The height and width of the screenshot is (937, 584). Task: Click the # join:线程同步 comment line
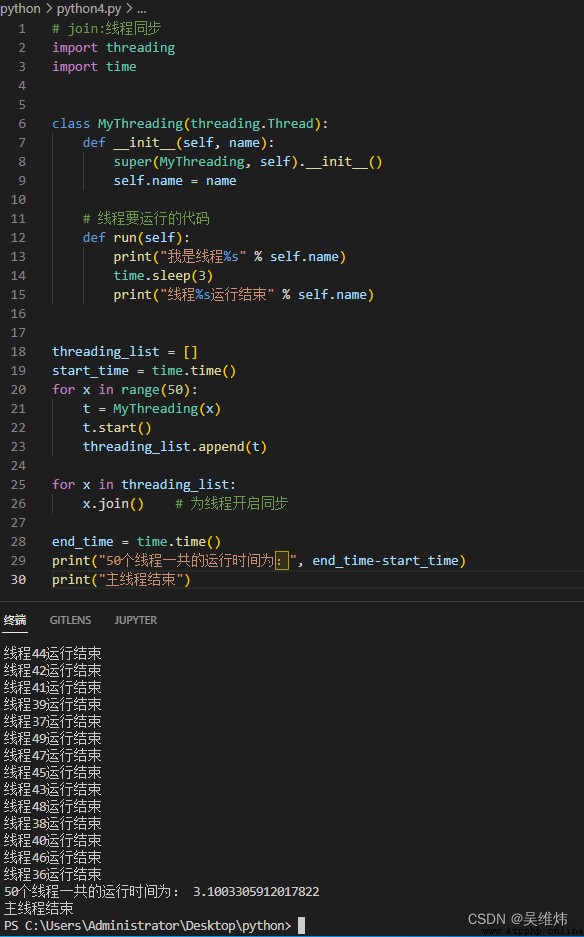click(x=106, y=29)
